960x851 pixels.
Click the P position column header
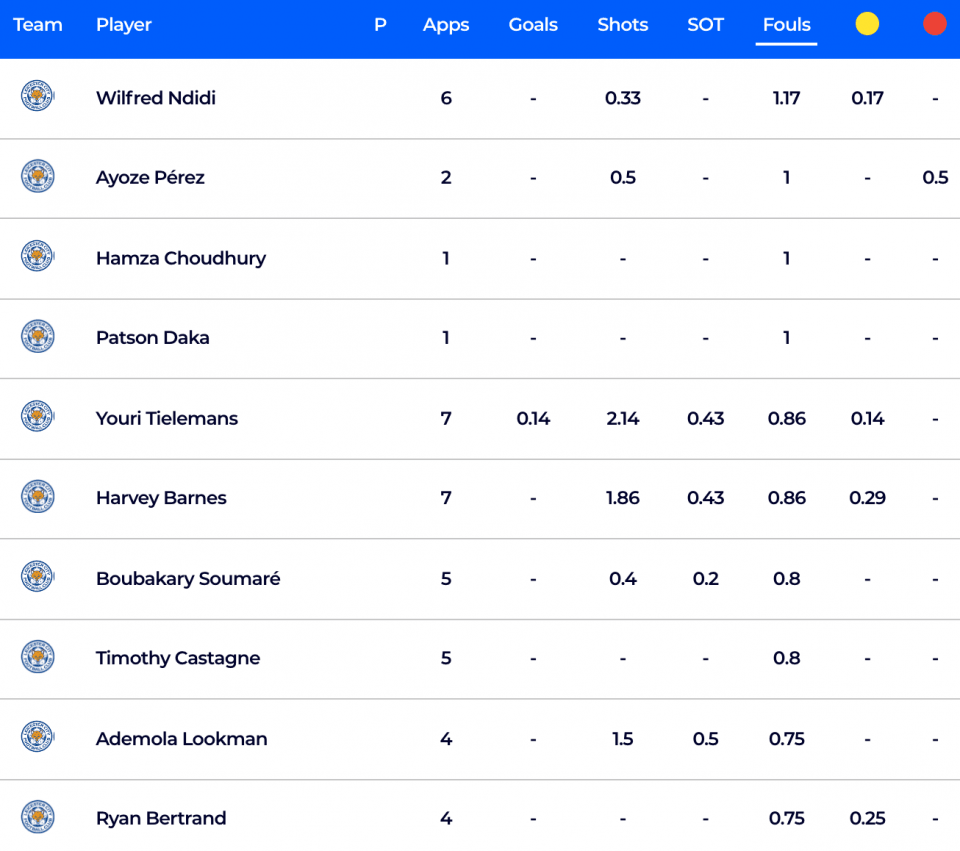pos(380,24)
